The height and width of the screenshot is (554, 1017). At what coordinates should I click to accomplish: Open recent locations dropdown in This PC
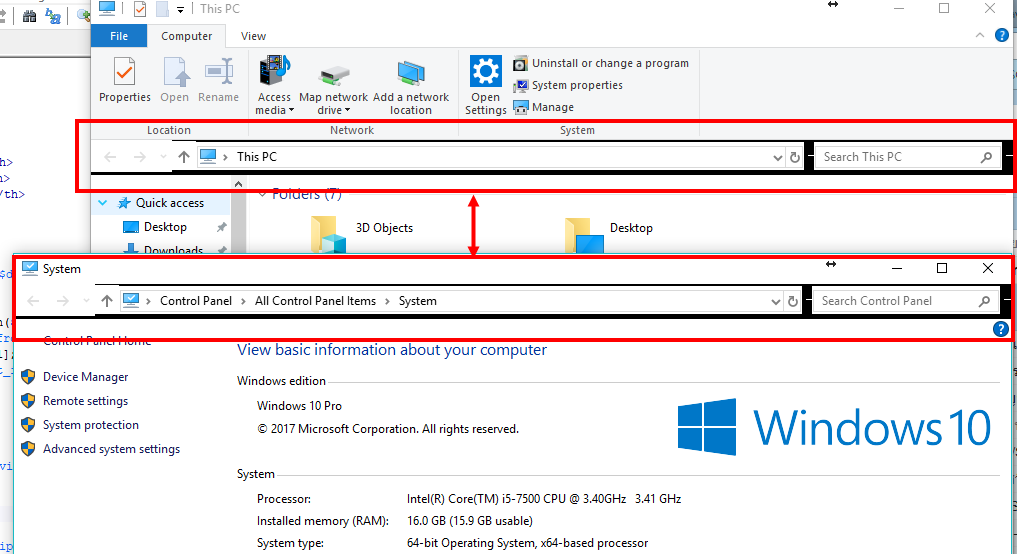click(x=163, y=157)
